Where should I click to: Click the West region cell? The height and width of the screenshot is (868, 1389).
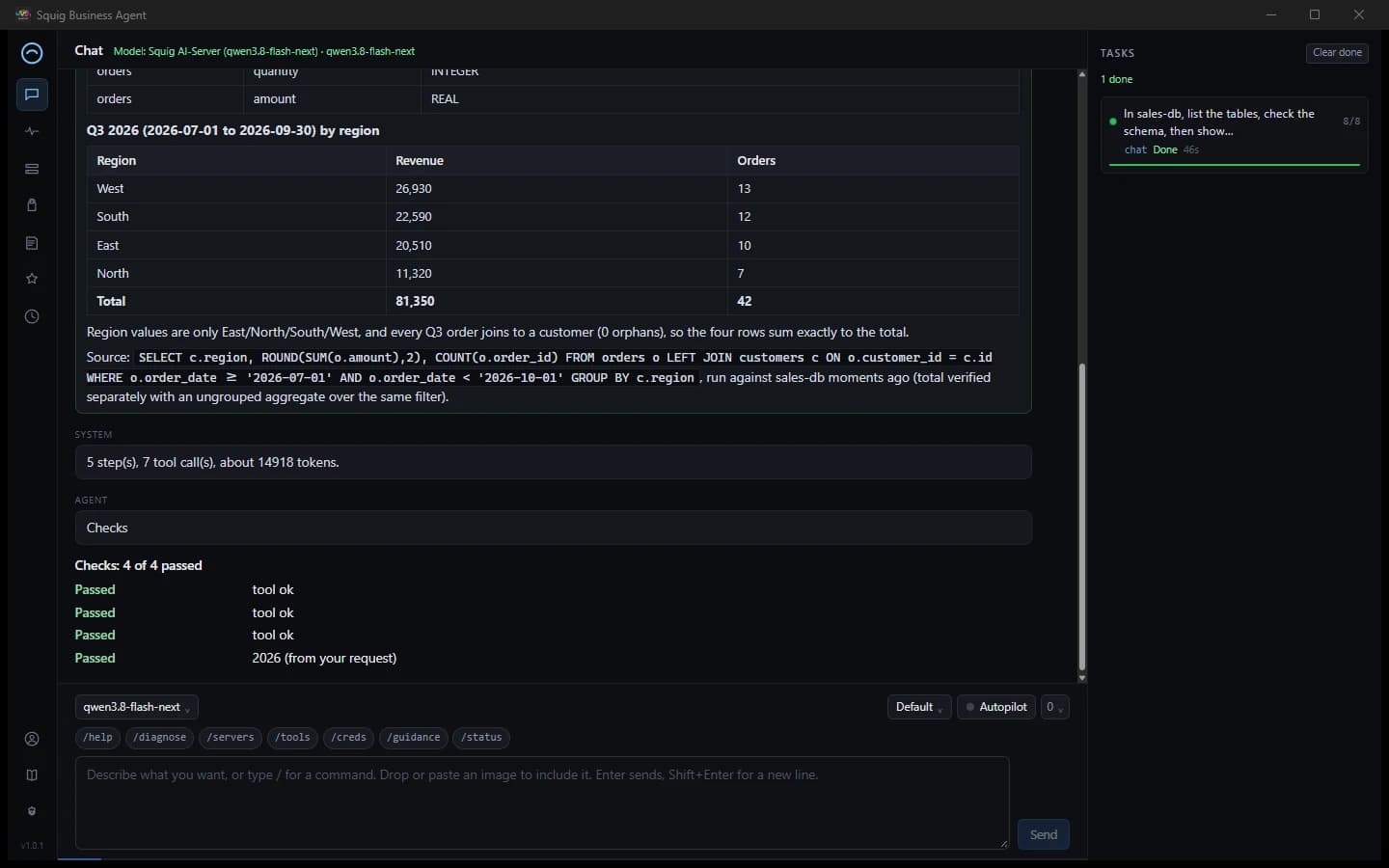click(236, 189)
